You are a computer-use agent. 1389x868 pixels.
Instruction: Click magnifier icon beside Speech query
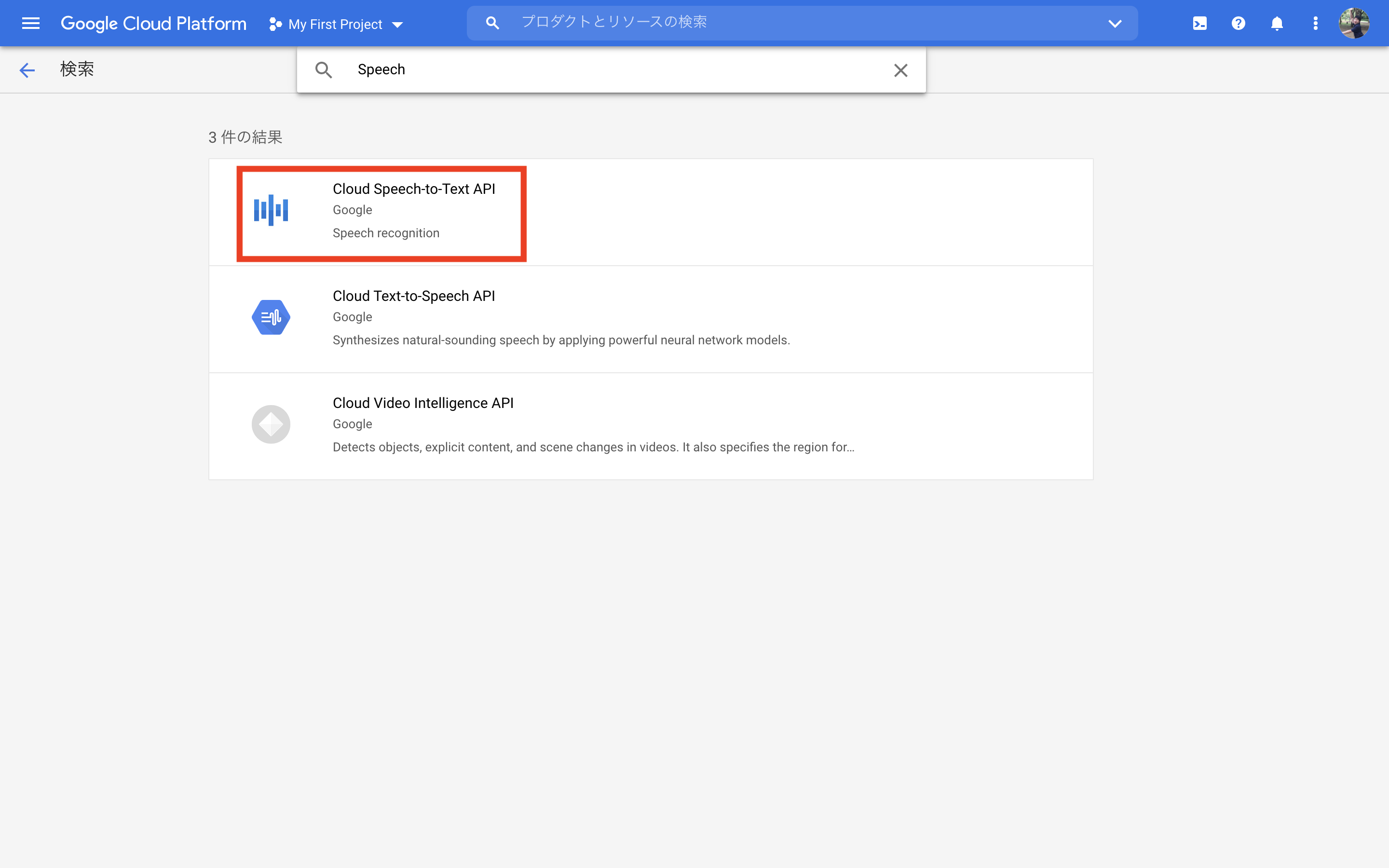324,70
